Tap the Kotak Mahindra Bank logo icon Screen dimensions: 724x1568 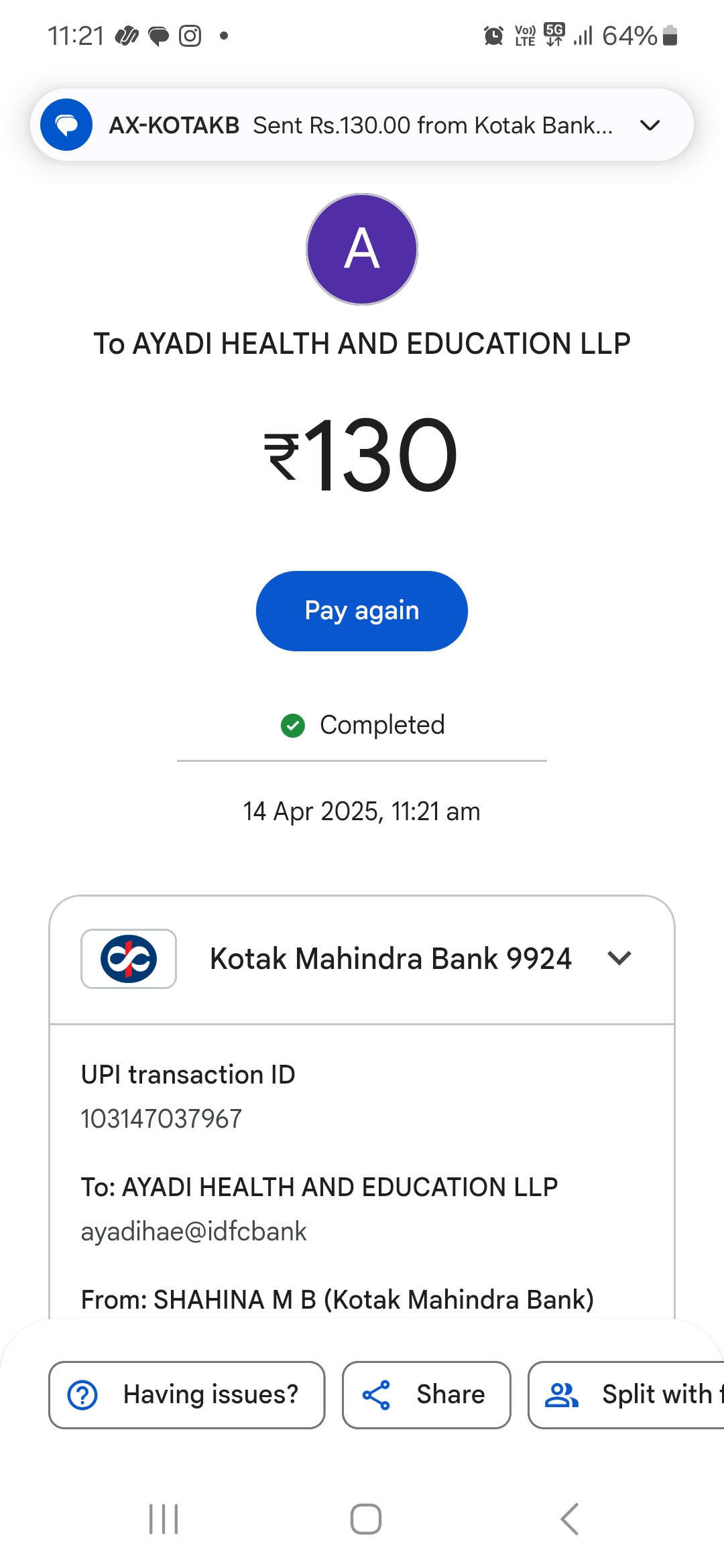click(129, 958)
